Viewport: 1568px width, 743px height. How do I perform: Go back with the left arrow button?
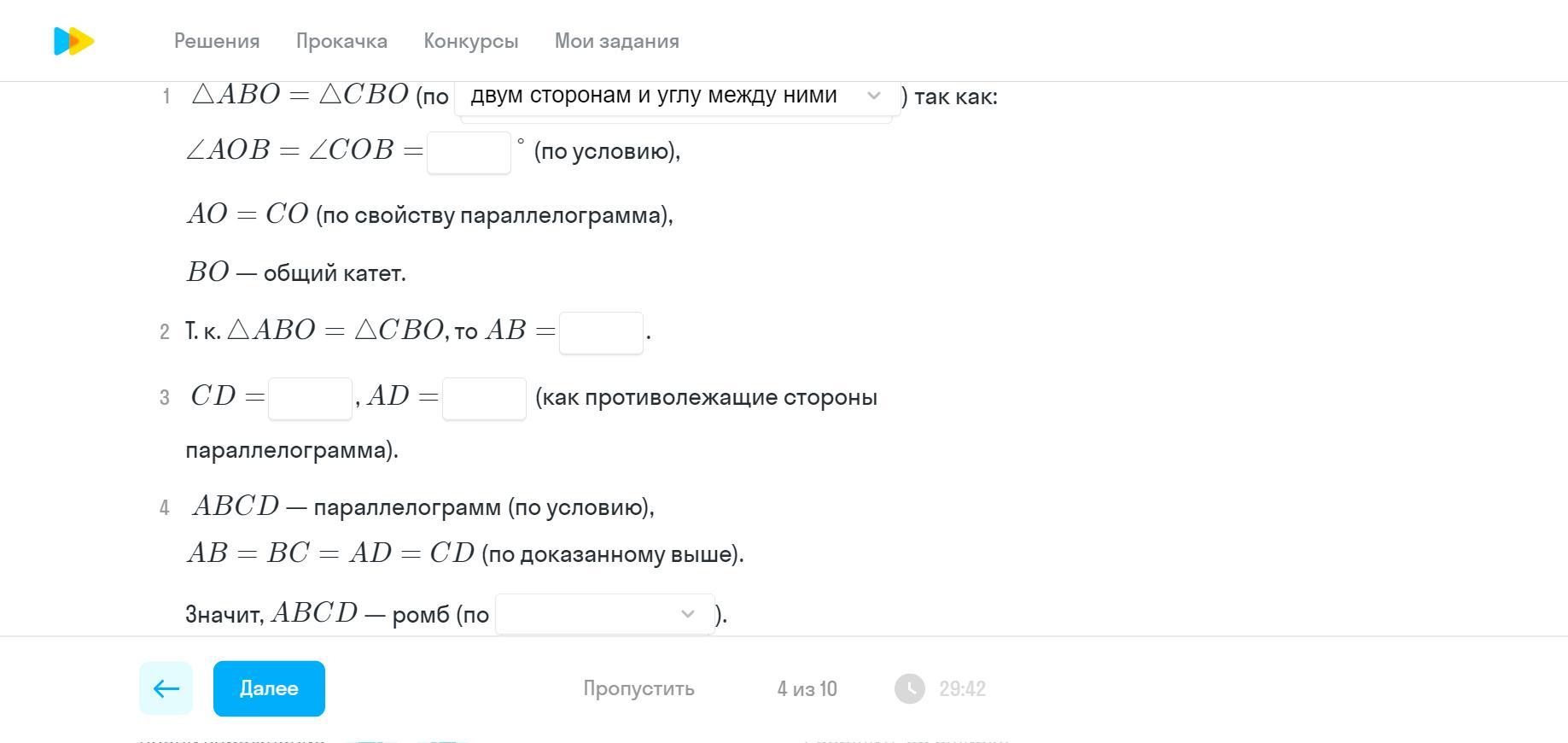coord(166,688)
